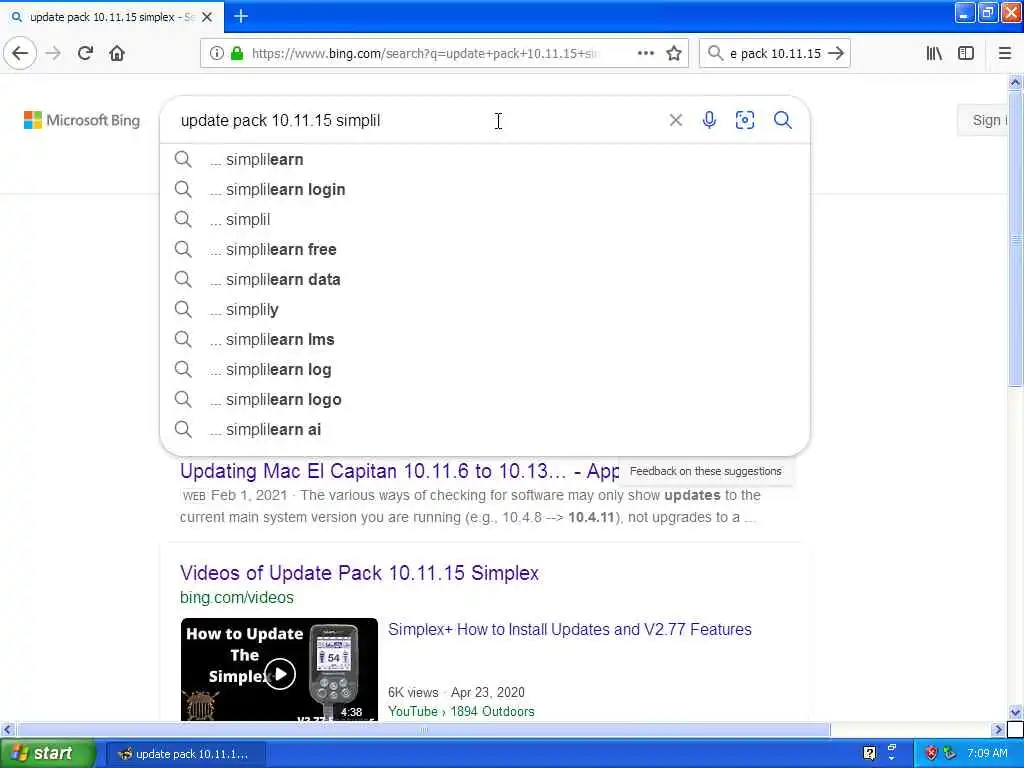Open the Firefox hamburger menu
The width and height of the screenshot is (1024, 768).
[1005, 54]
